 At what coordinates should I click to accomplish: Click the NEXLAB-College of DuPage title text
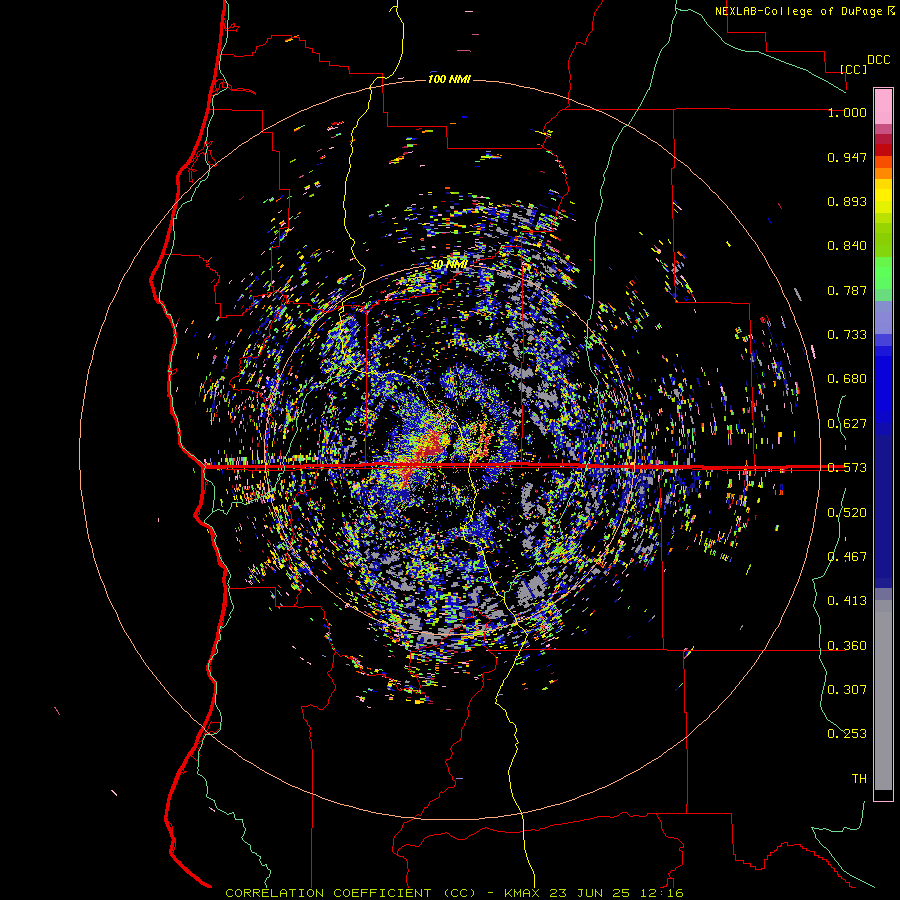pyautogui.click(x=798, y=11)
